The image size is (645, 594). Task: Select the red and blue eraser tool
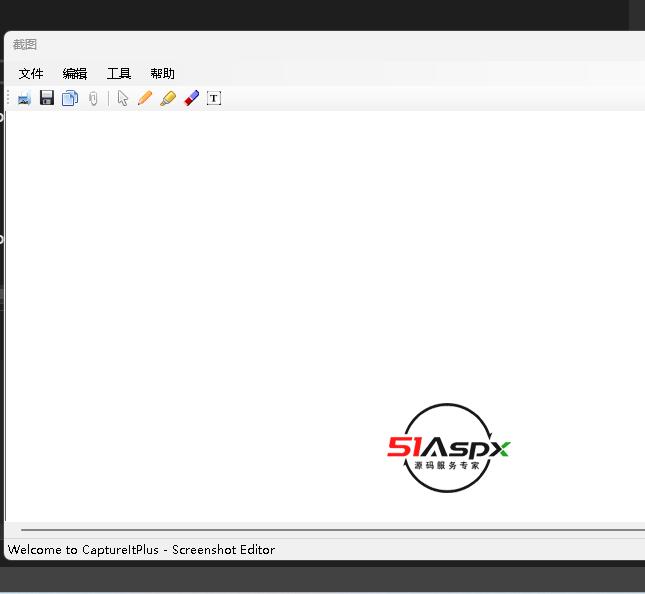pyautogui.click(x=191, y=98)
